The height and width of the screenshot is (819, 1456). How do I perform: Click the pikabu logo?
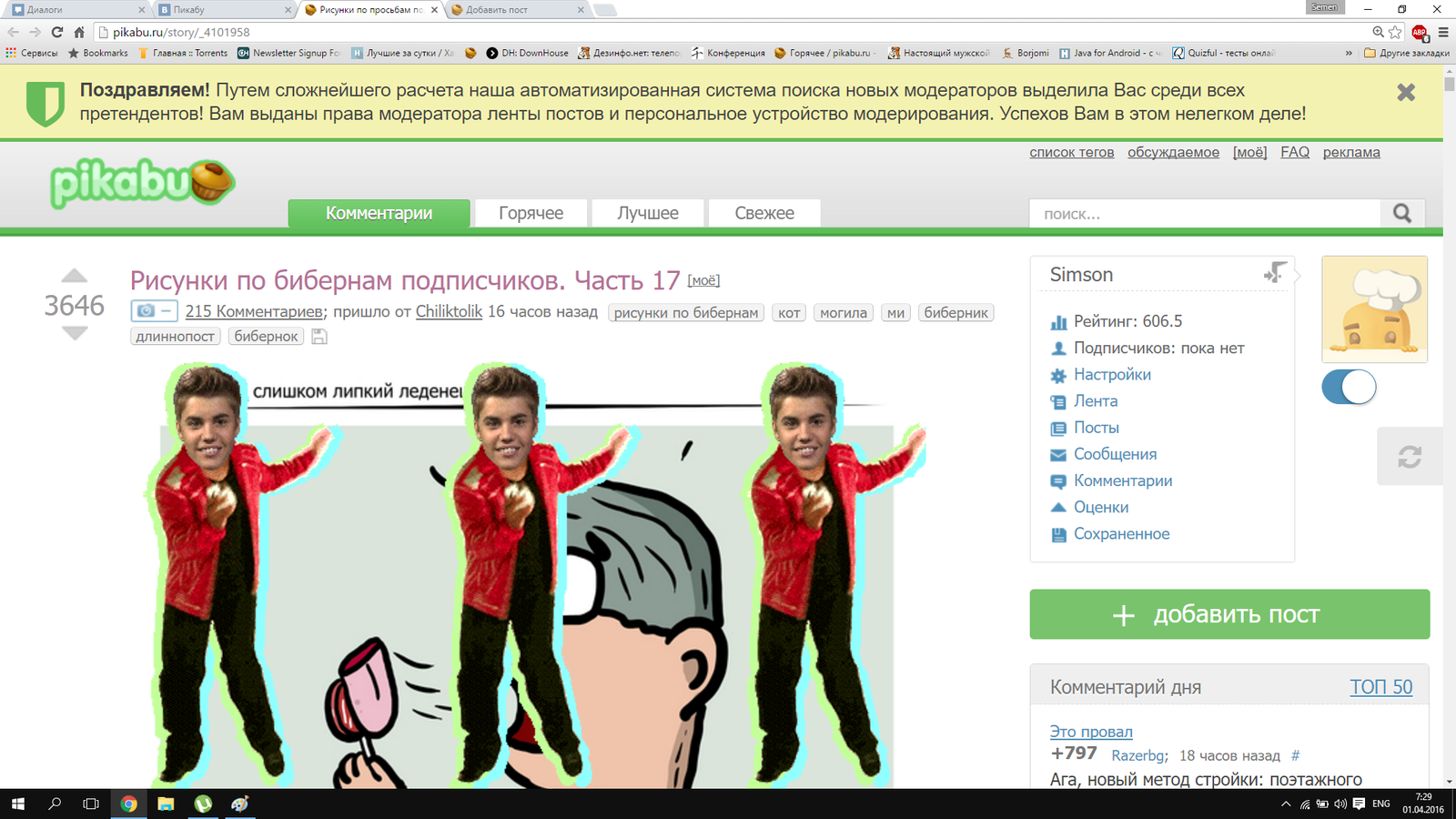tap(143, 183)
